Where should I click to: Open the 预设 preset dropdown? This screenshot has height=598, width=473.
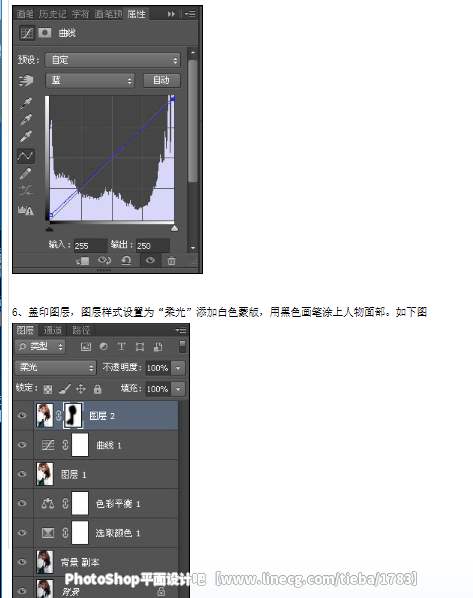point(113,60)
